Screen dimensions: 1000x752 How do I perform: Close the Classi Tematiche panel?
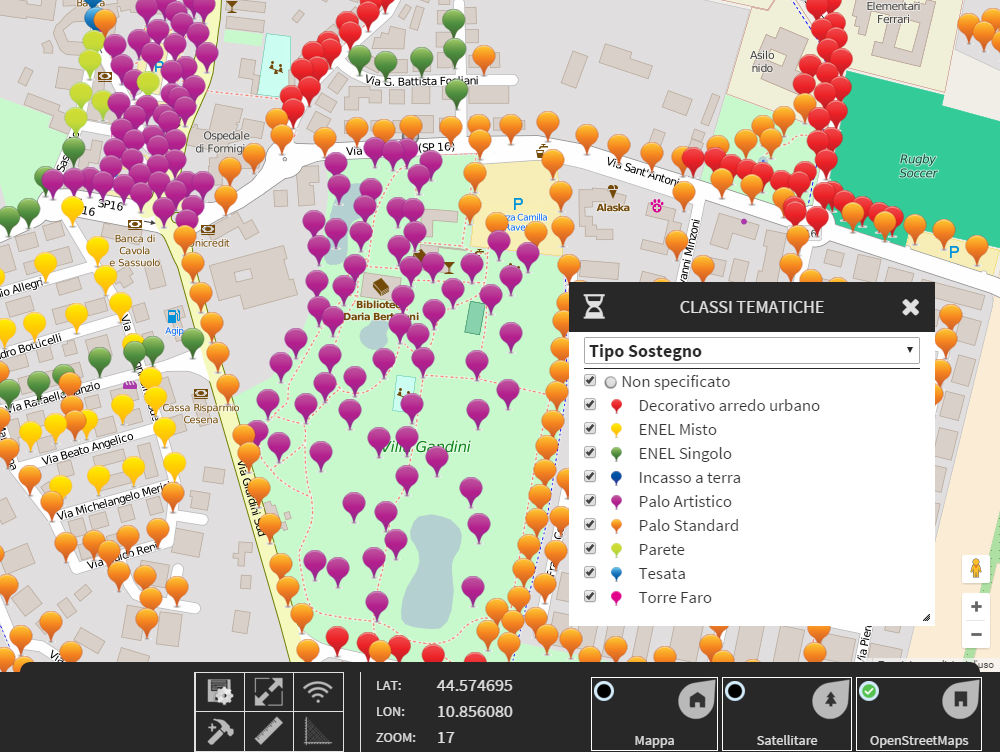910,307
